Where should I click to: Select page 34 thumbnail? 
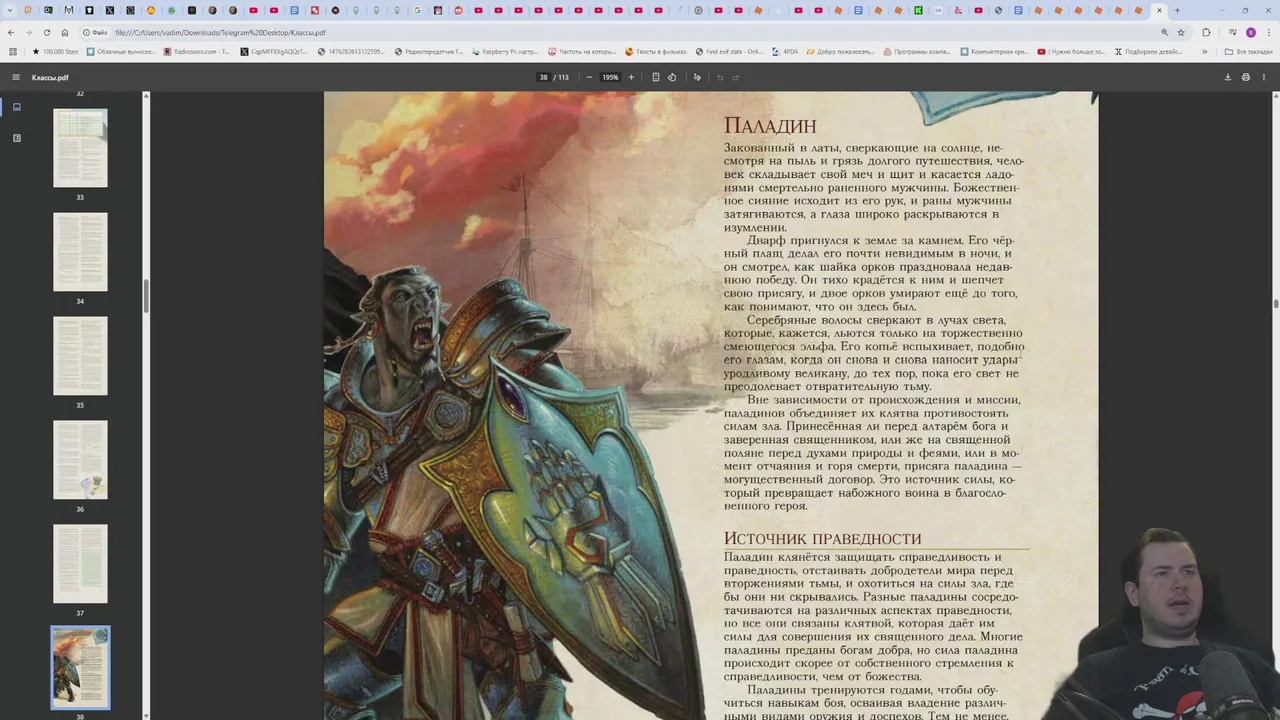tap(80, 251)
